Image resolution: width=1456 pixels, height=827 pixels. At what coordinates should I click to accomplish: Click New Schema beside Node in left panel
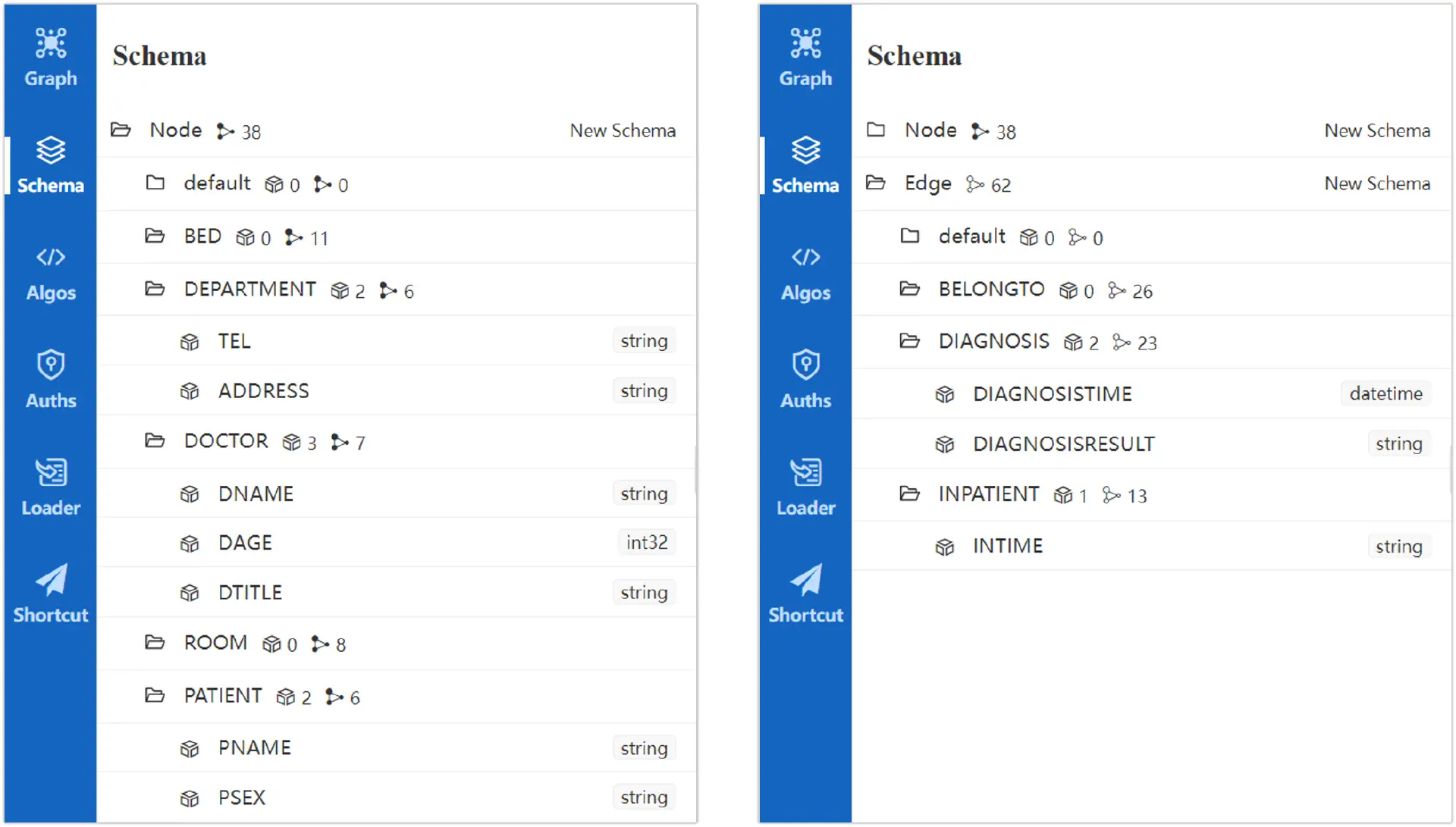622,130
